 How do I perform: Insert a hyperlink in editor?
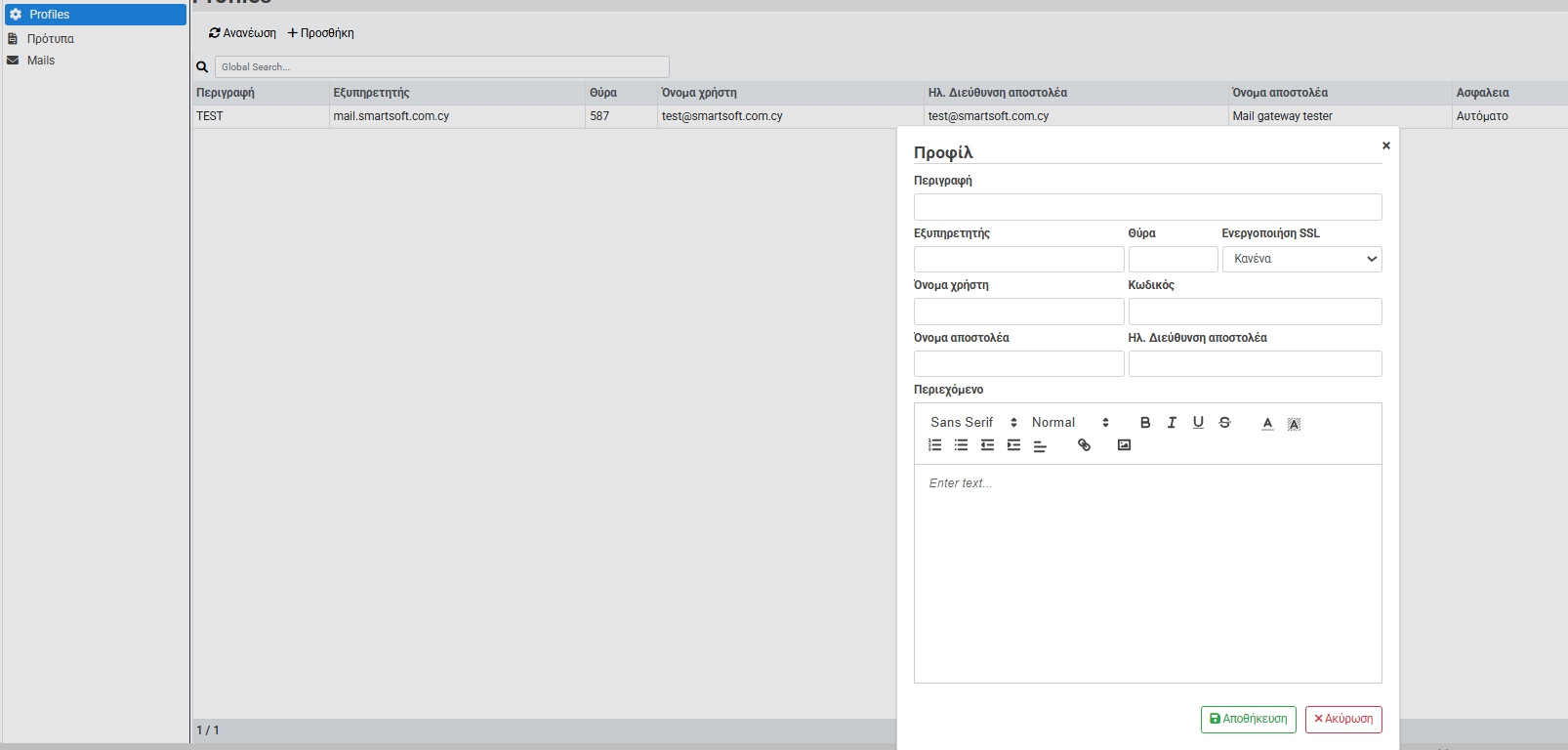pyautogui.click(x=1084, y=445)
